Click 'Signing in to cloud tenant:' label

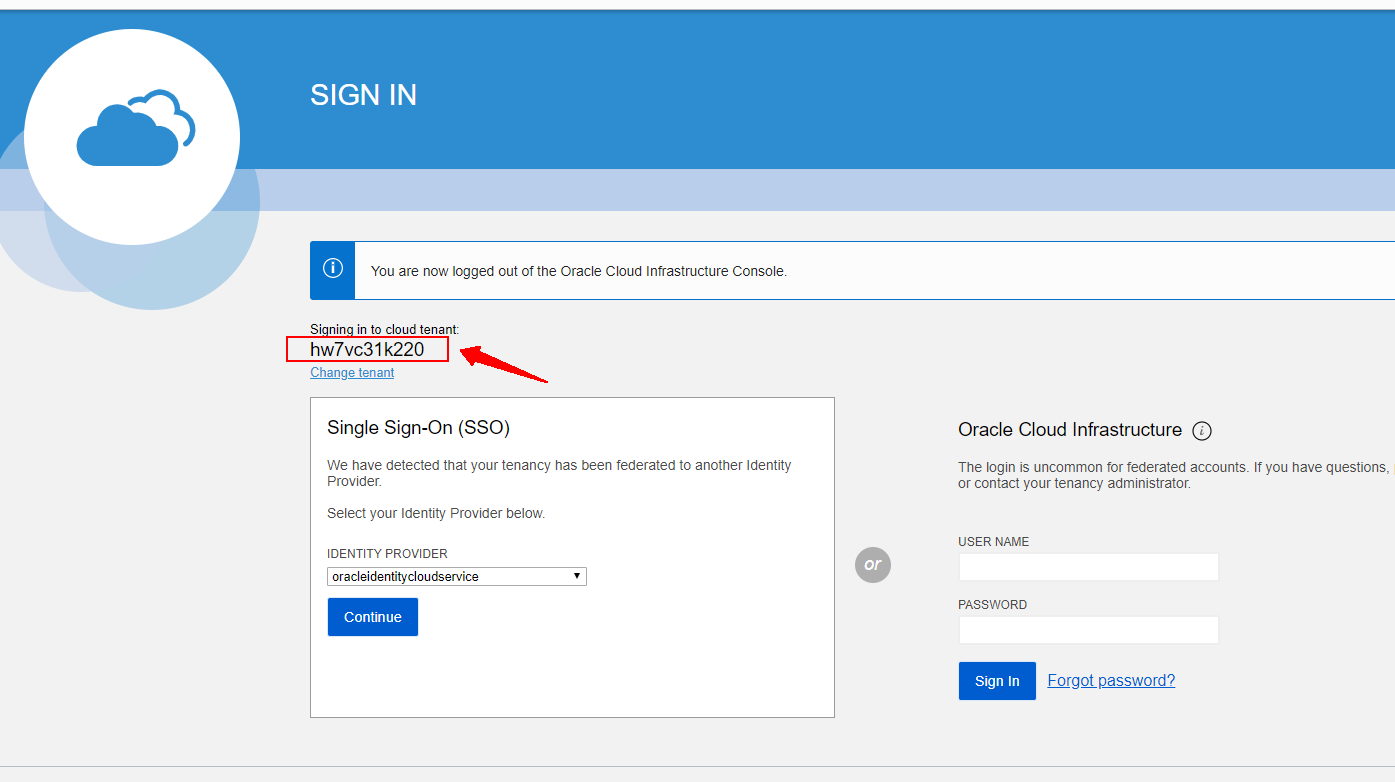pos(385,329)
